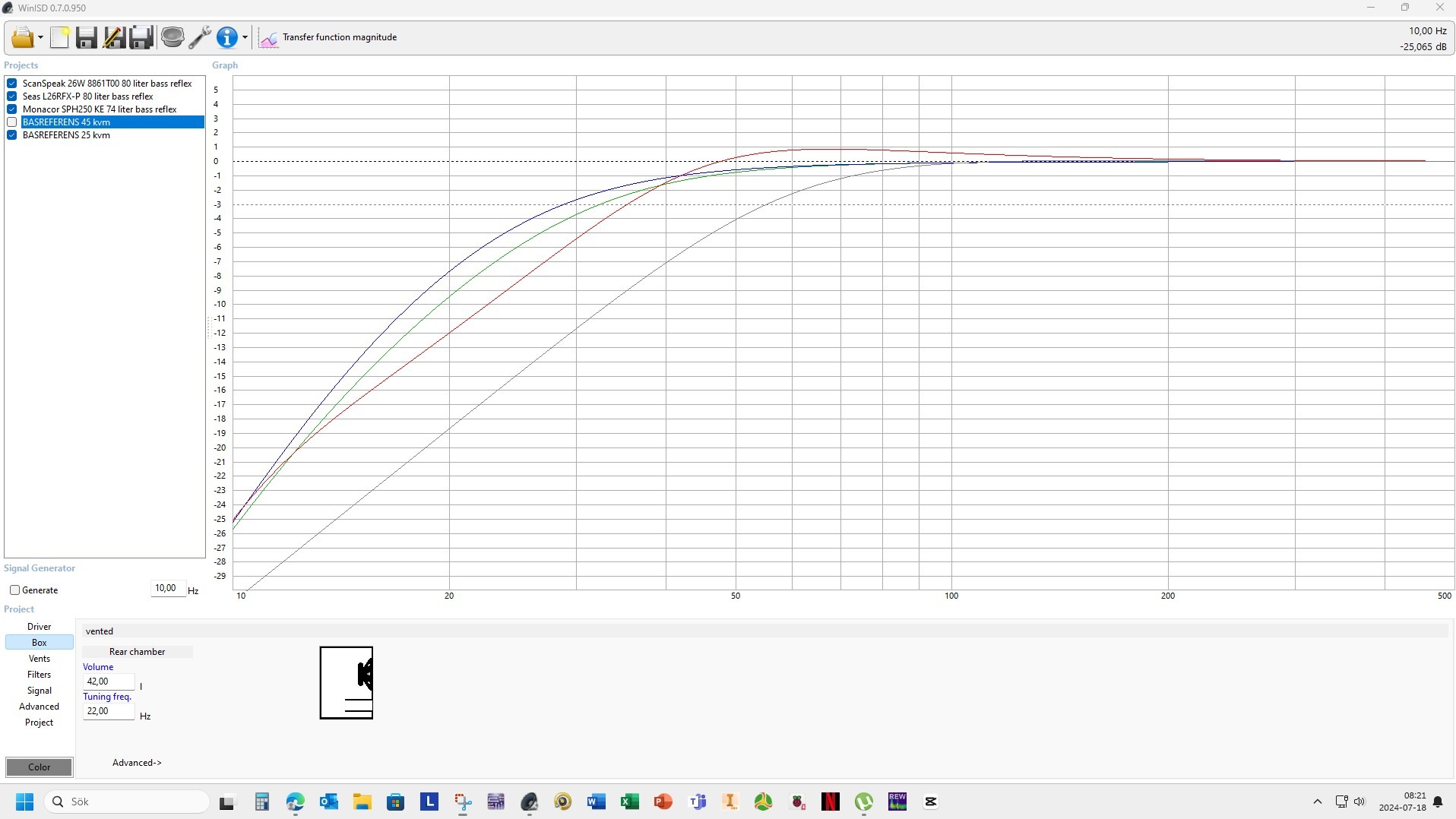Switch to the Filters tab

click(40, 675)
